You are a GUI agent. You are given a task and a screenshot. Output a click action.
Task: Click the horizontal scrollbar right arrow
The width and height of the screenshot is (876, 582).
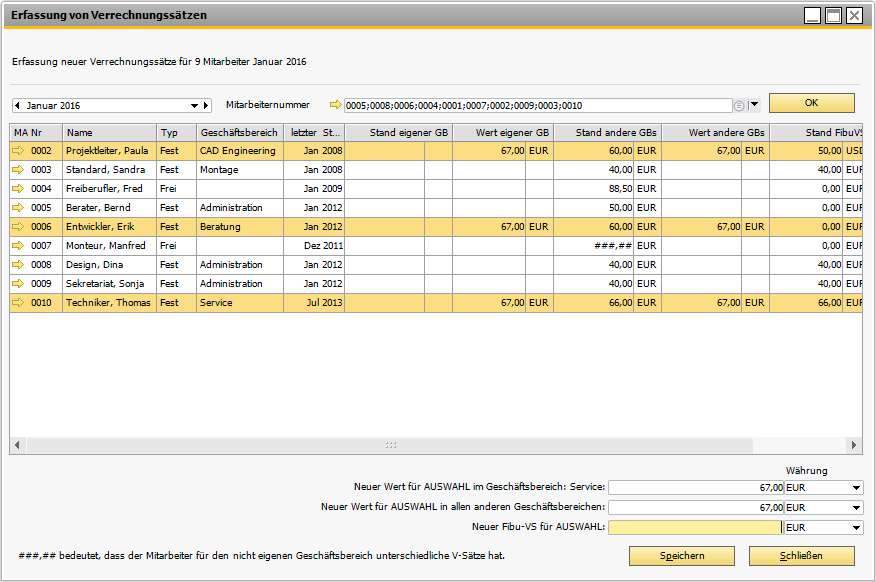coord(854,445)
